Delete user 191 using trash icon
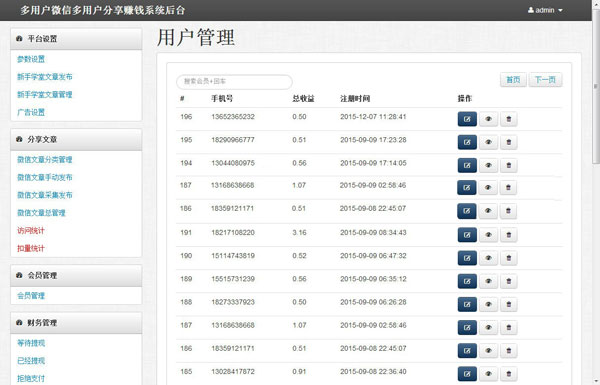 509,235
